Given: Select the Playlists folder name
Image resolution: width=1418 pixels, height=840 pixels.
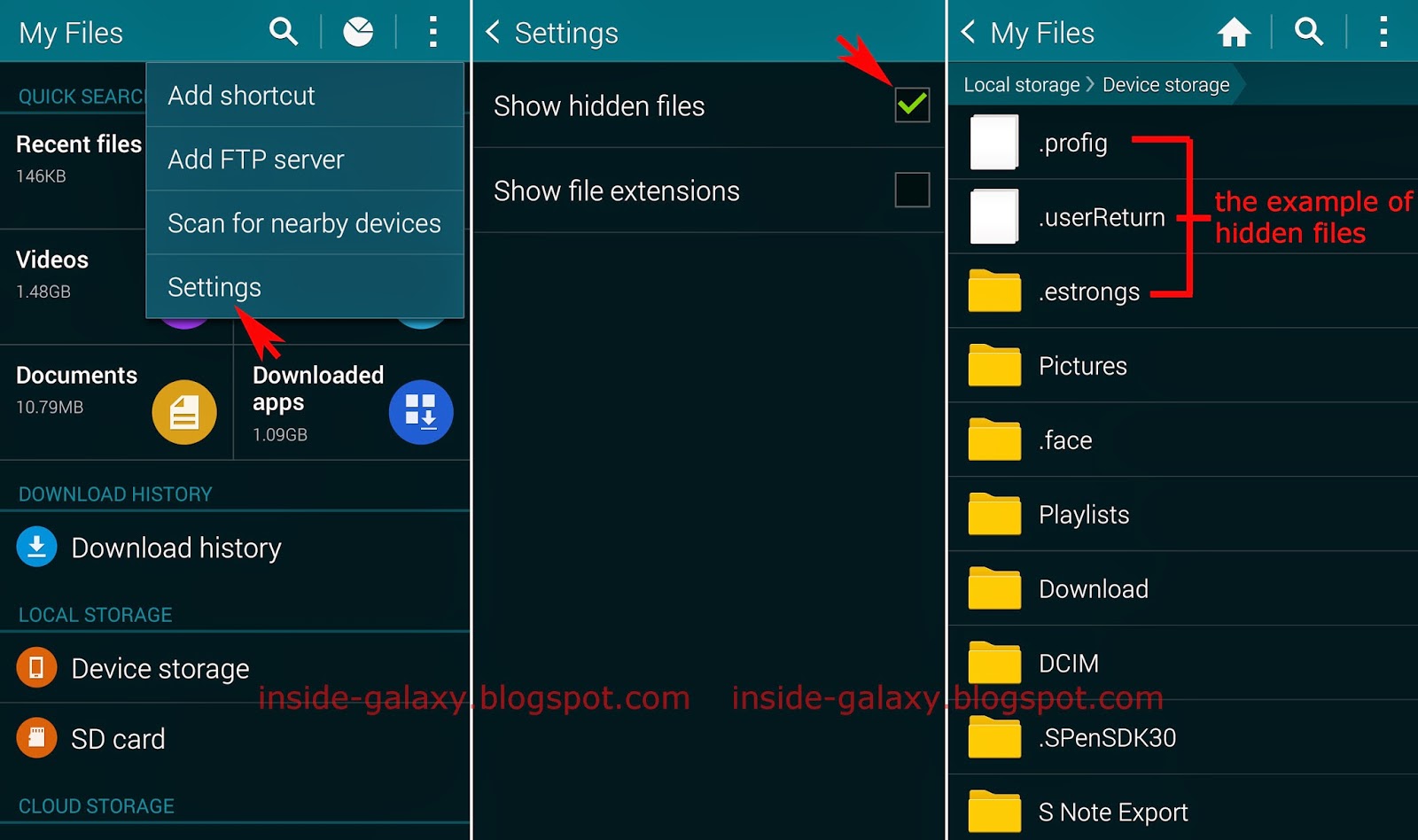Looking at the screenshot, I should click(x=1084, y=516).
